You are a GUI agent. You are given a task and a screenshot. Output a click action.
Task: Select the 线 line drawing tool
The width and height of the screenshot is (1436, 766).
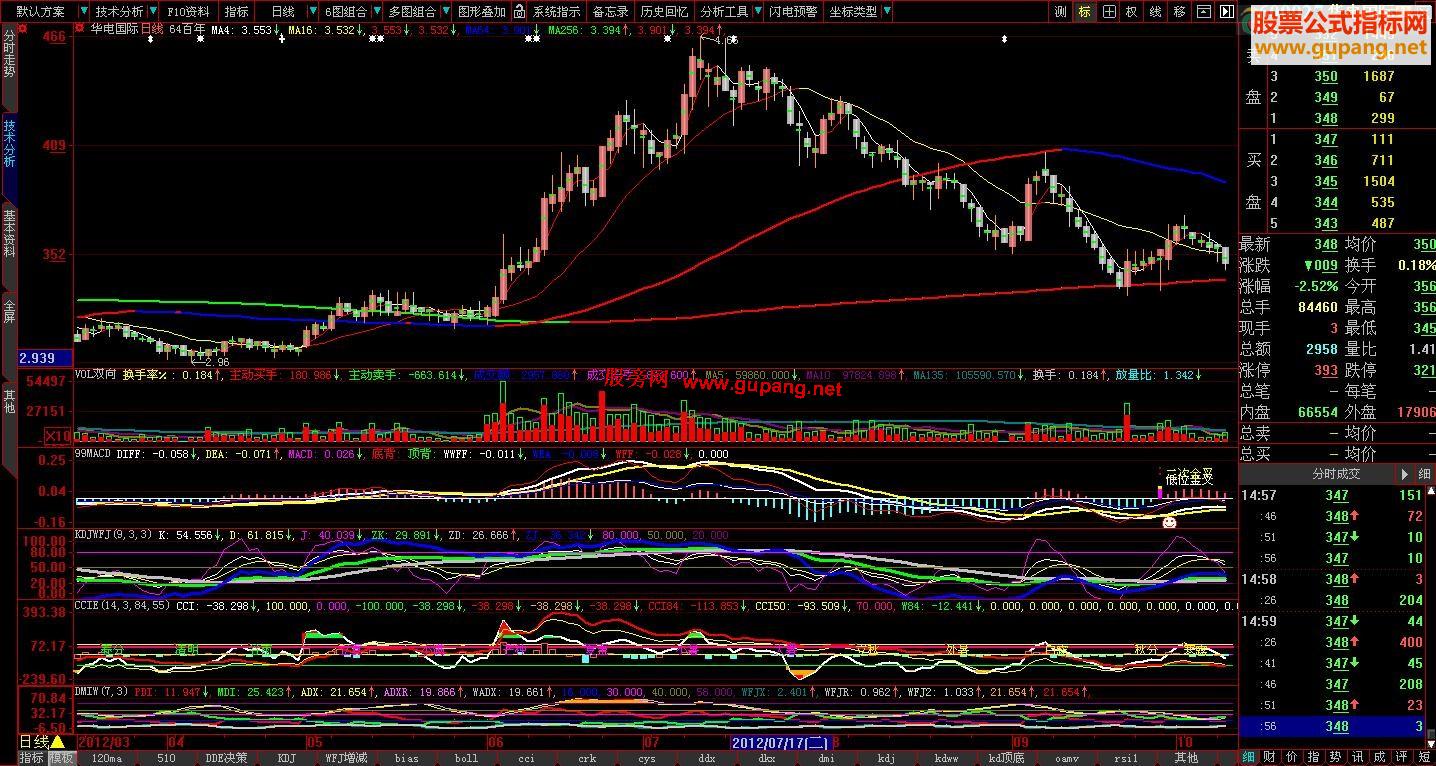point(1156,12)
